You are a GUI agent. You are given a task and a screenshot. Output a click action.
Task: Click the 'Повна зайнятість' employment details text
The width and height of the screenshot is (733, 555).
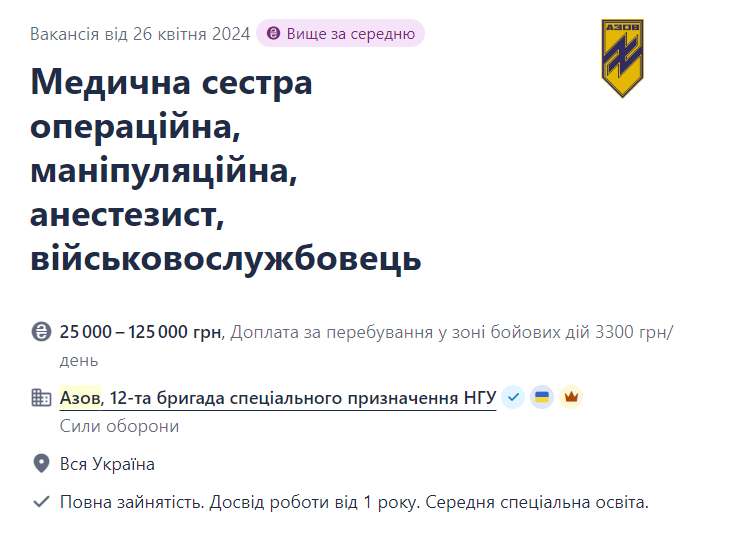(x=132, y=502)
